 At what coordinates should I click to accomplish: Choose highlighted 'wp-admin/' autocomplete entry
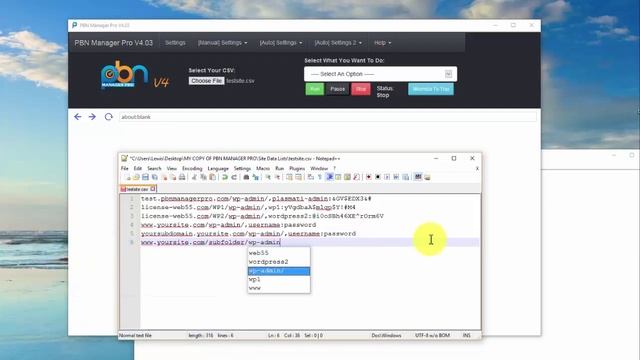[279, 271]
